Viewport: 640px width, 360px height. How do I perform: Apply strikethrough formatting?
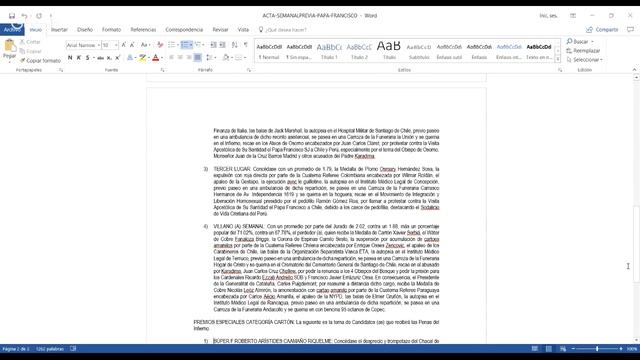[100, 58]
